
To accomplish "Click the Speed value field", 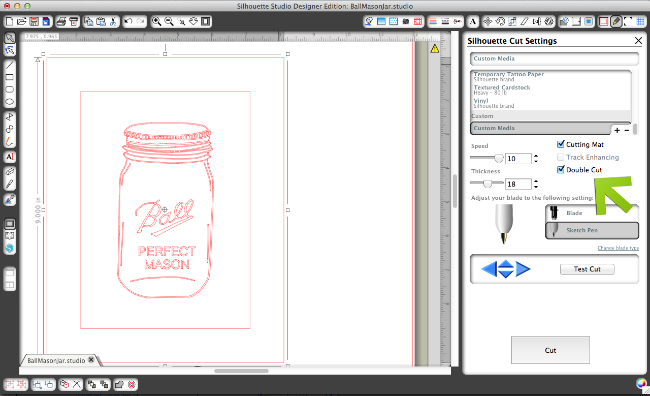I will [x=518, y=158].
